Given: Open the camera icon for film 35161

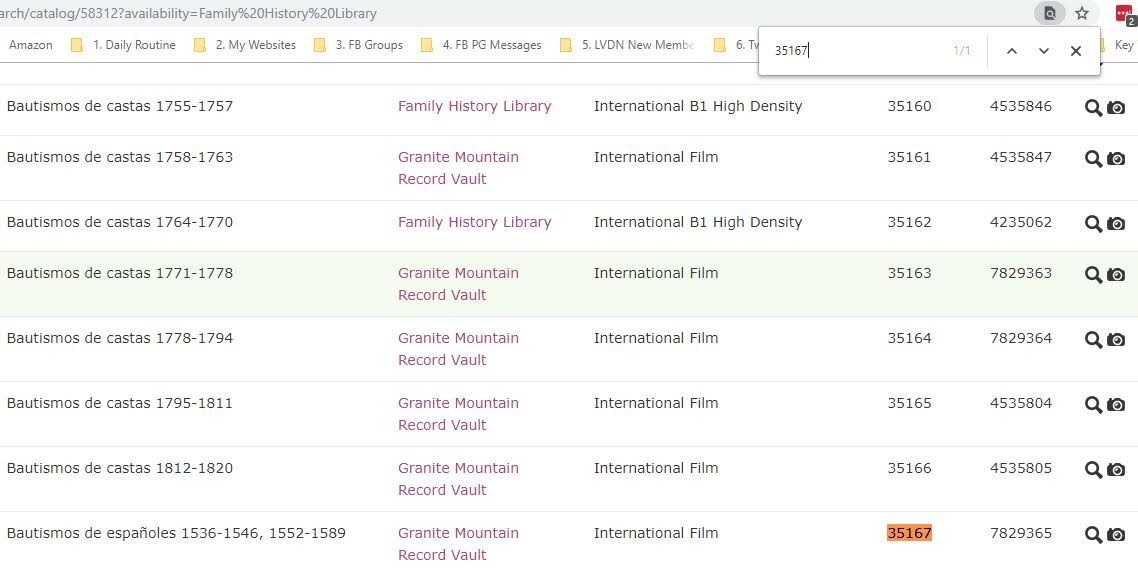Looking at the screenshot, I should coord(1116,159).
